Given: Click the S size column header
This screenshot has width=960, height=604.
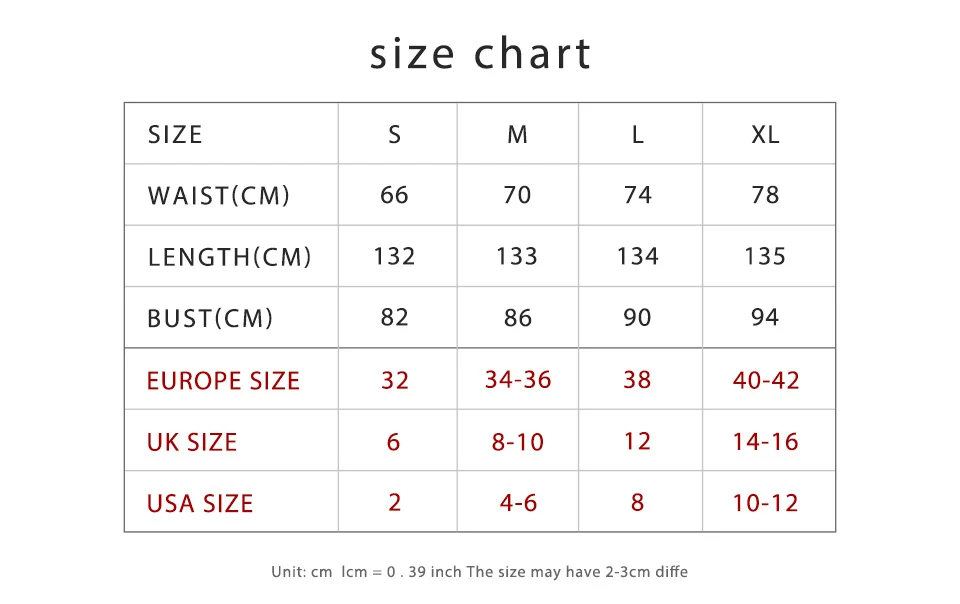Looking at the screenshot, I should (x=394, y=135).
